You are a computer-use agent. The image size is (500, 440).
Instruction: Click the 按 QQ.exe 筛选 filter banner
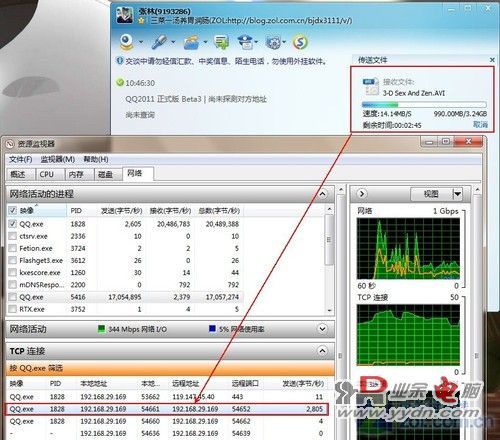pos(170,368)
